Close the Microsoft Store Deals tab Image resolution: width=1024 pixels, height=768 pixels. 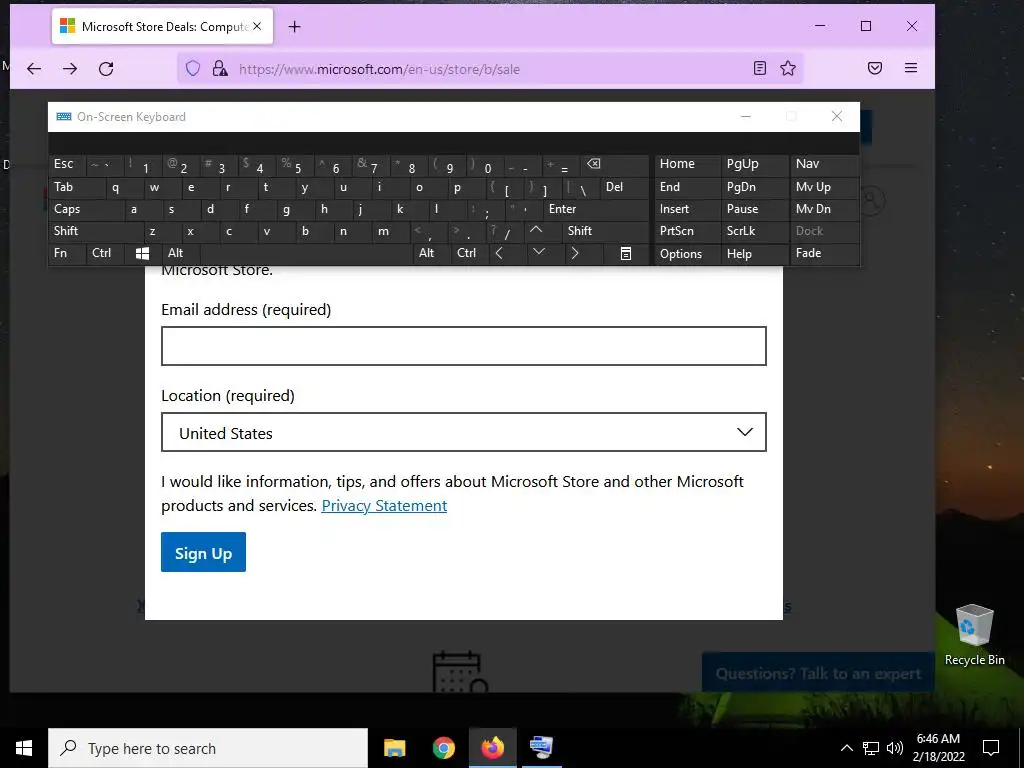coord(257,26)
